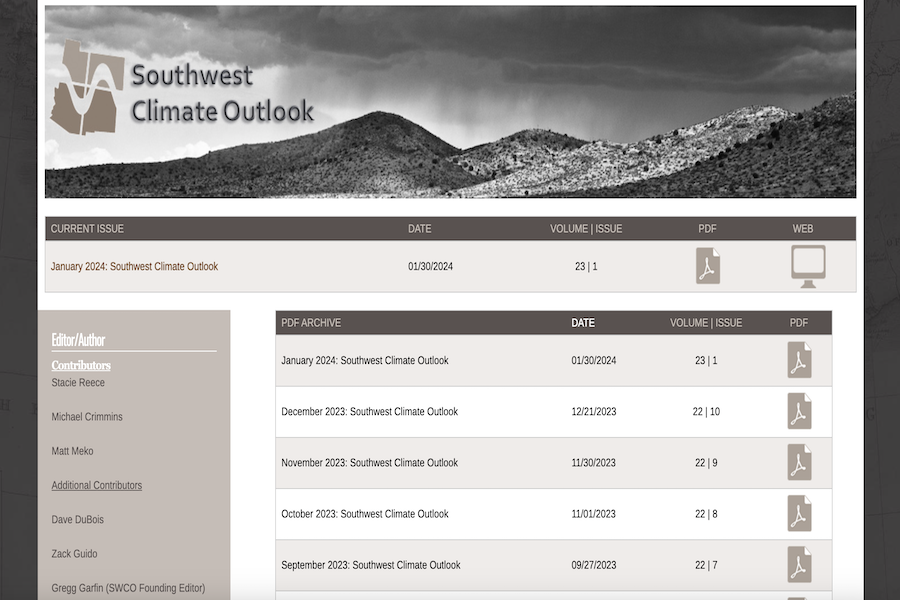This screenshot has width=900, height=600.
Task: Click archive VOLUME | ISSUE column header
Action: [x=706, y=323]
